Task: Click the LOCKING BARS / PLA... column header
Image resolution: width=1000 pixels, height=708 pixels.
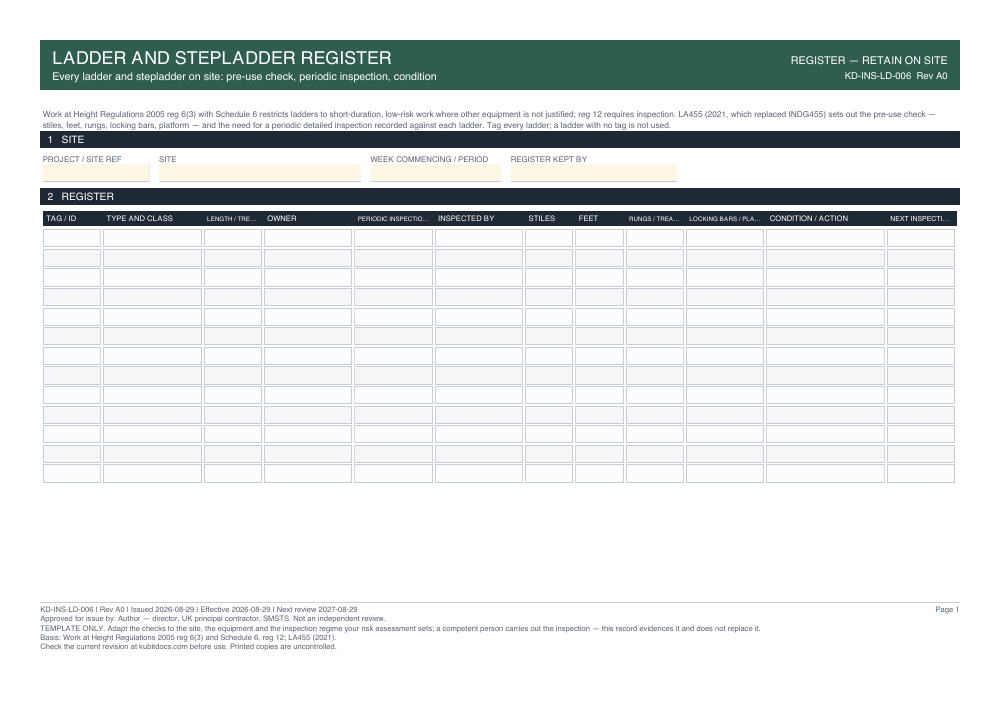Action: pos(724,219)
